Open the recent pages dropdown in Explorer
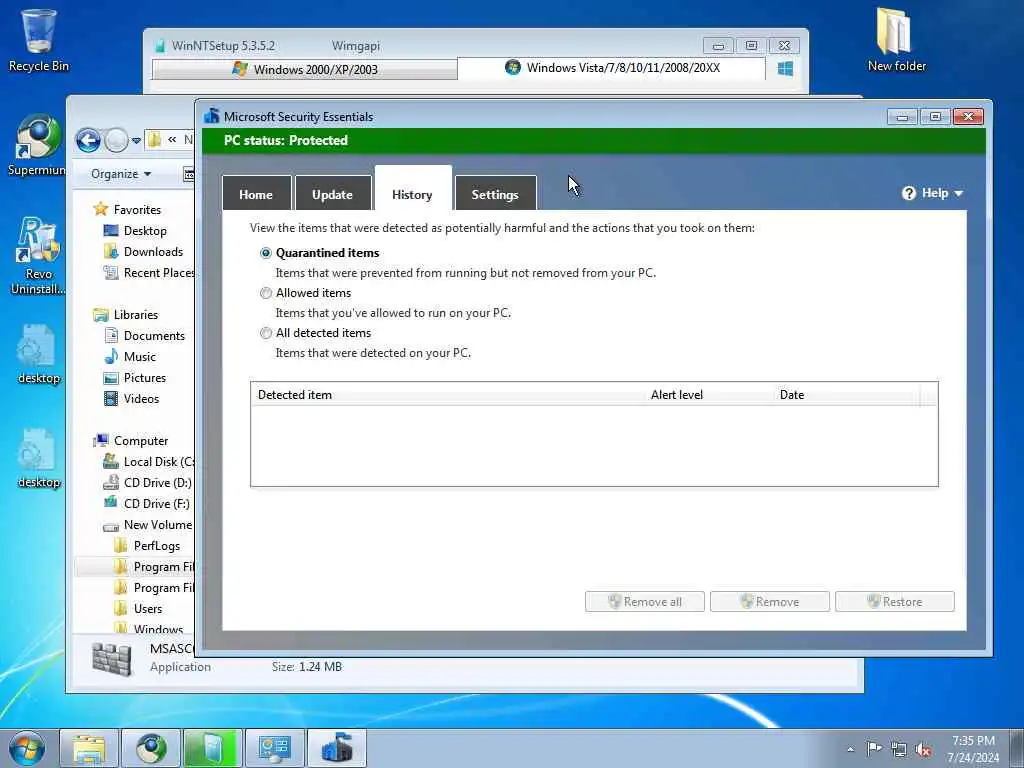1024x768 pixels. click(136, 140)
